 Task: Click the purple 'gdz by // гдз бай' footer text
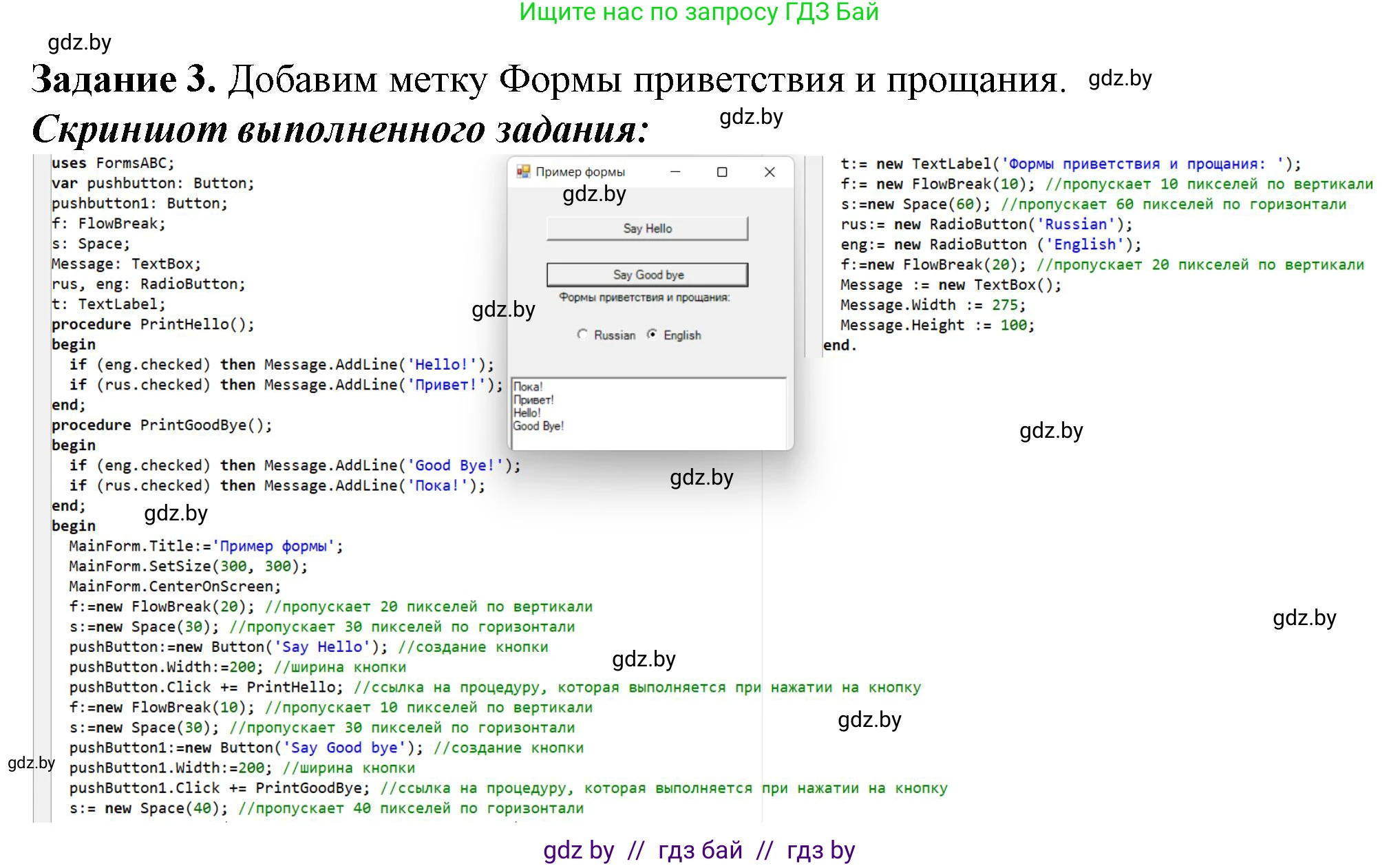point(699,850)
